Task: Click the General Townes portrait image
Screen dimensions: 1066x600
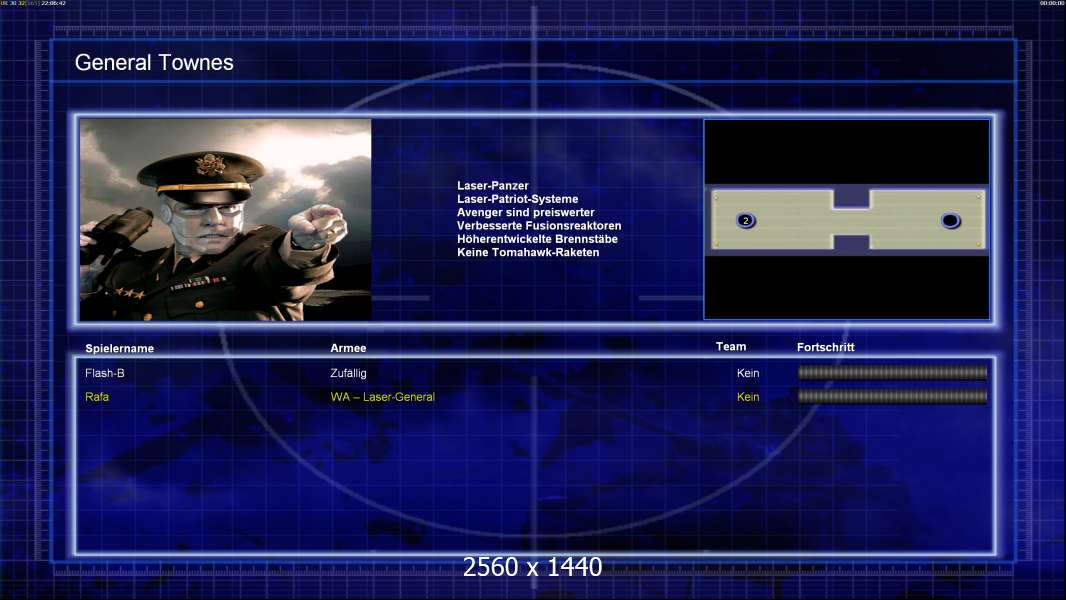Action: 226,219
